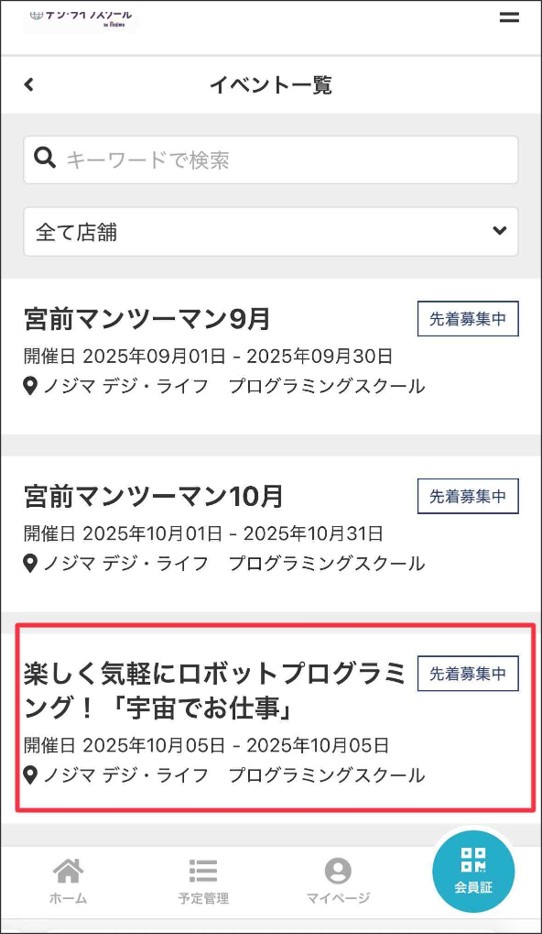This screenshot has width=542, height=934.
Task: Open 楽しく気軽にロボットプログラミング event
Action: click(214, 691)
